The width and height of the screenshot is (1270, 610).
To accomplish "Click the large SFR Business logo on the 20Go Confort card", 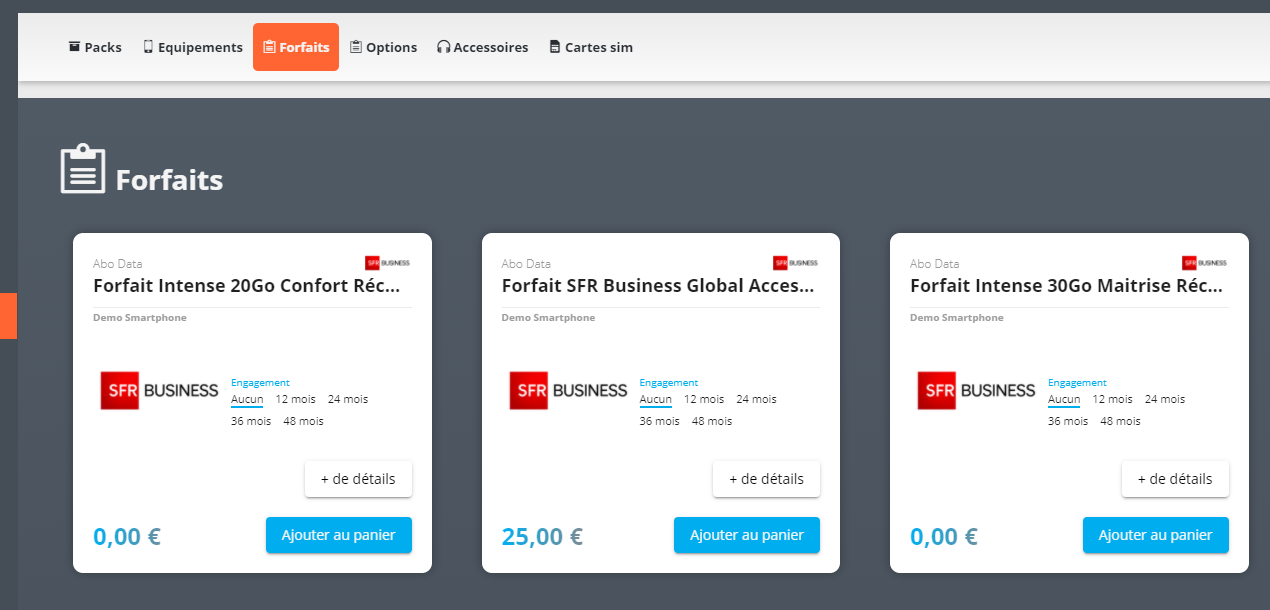I will click(160, 390).
